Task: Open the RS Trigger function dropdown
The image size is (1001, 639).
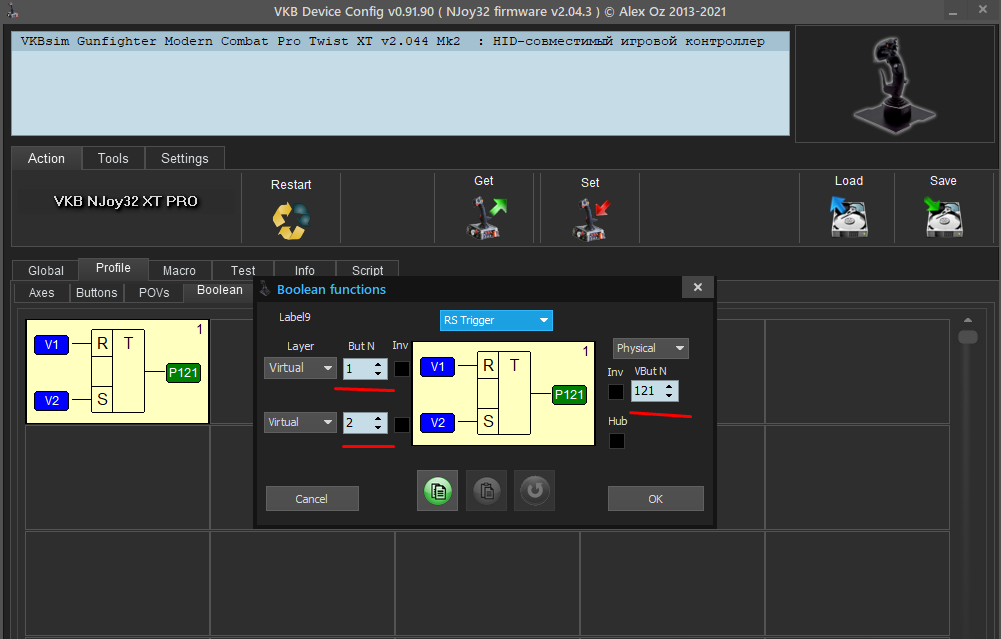Action: 496,320
